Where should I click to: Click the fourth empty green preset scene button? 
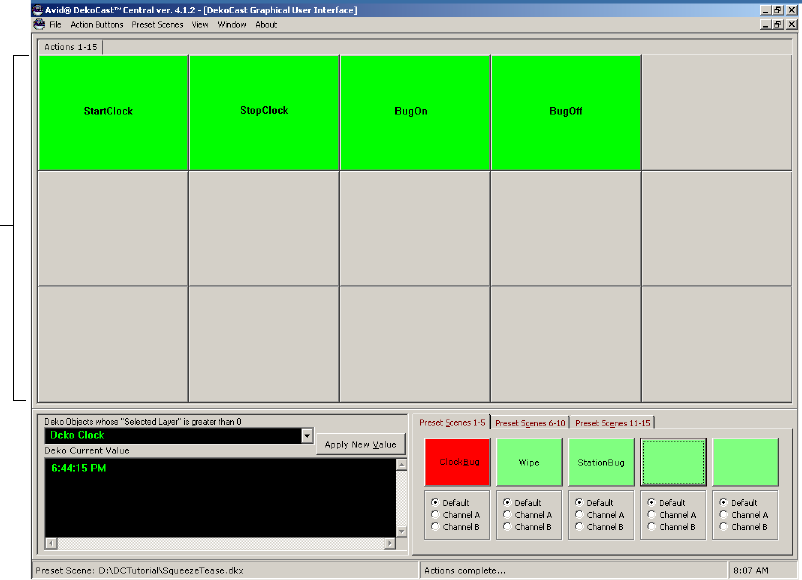673,462
